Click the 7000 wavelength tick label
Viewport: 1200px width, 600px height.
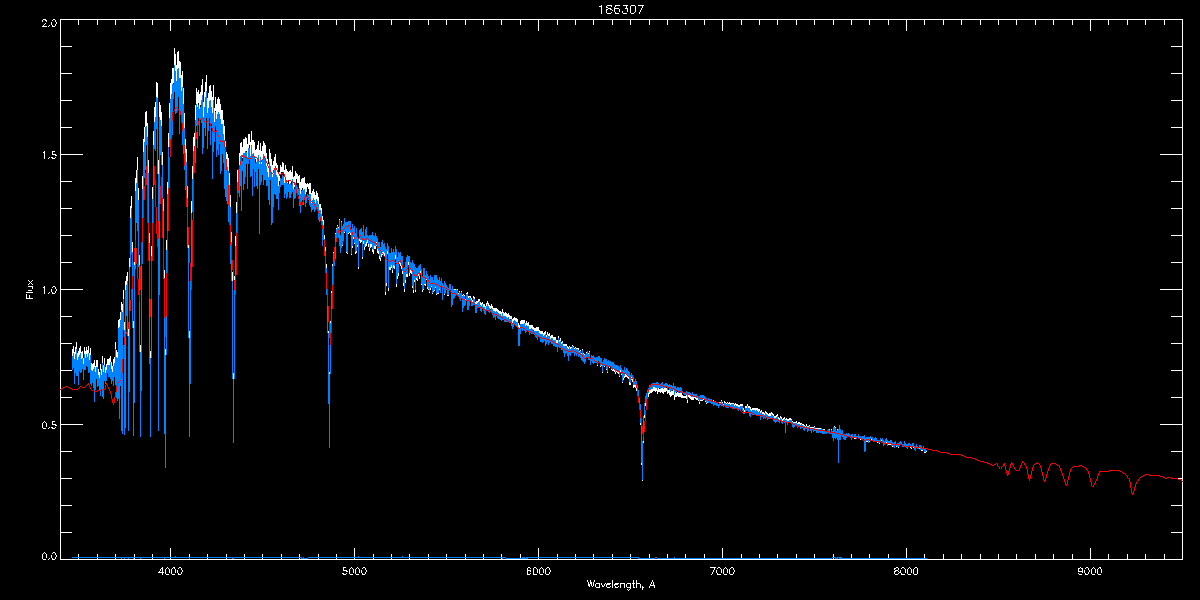tap(722, 572)
